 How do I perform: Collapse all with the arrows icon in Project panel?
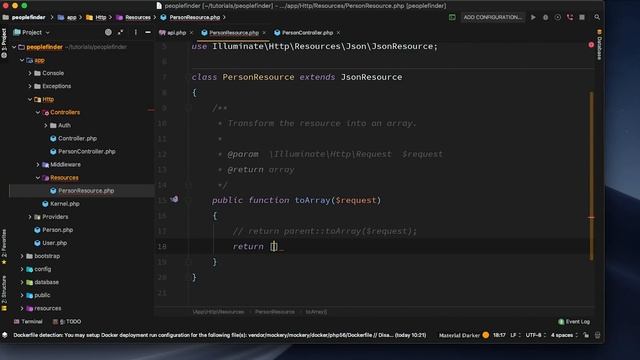120,32
